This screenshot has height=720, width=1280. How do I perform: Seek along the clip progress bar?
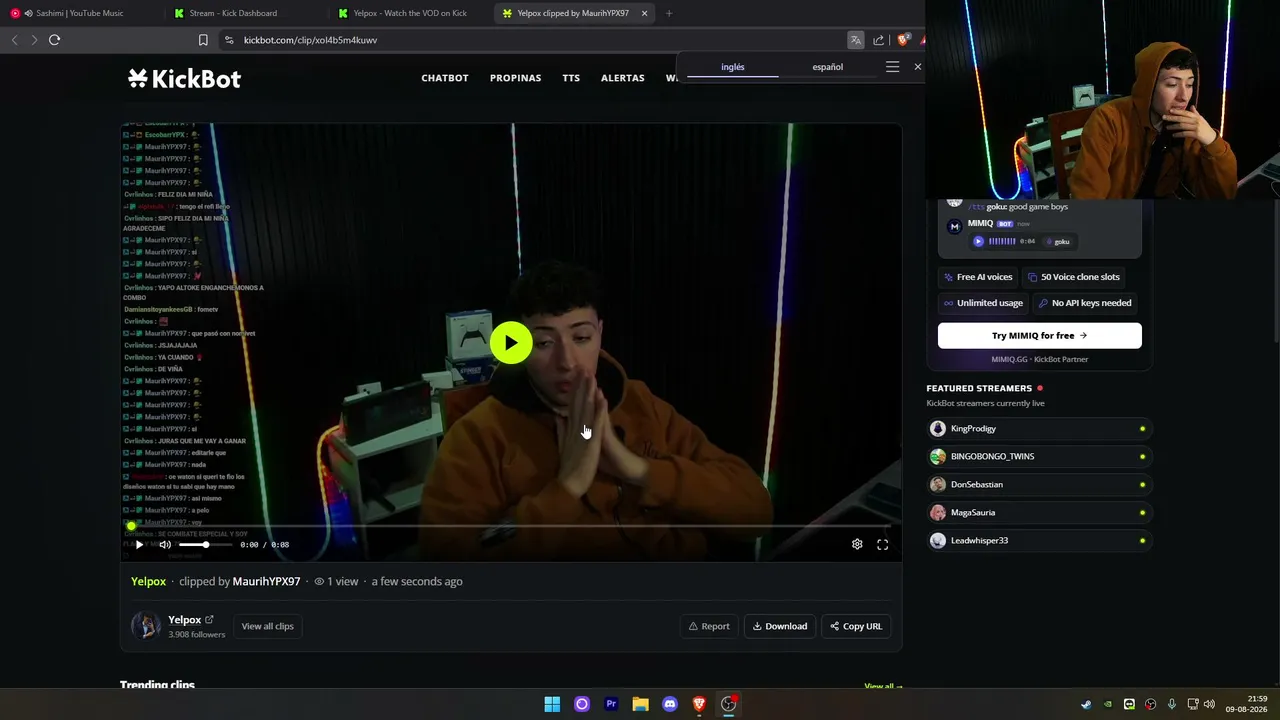click(x=510, y=526)
